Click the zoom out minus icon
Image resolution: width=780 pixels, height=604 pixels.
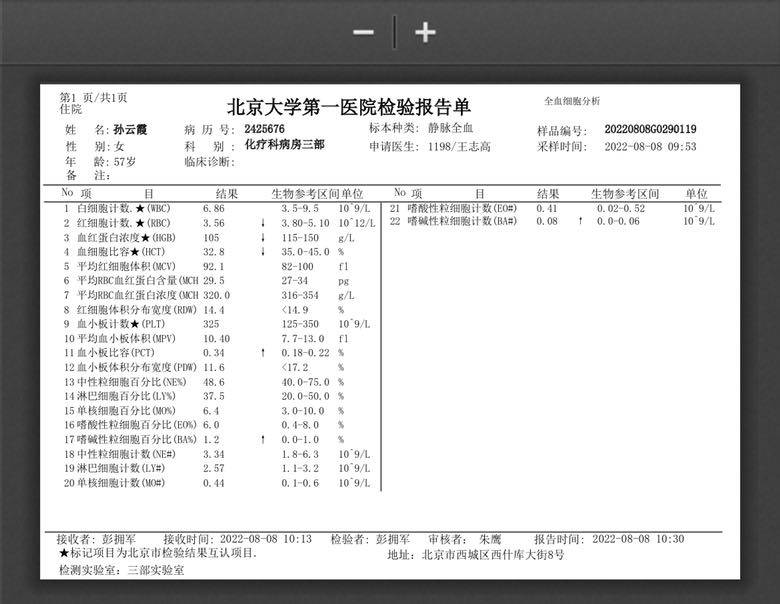pyautogui.click(x=363, y=32)
